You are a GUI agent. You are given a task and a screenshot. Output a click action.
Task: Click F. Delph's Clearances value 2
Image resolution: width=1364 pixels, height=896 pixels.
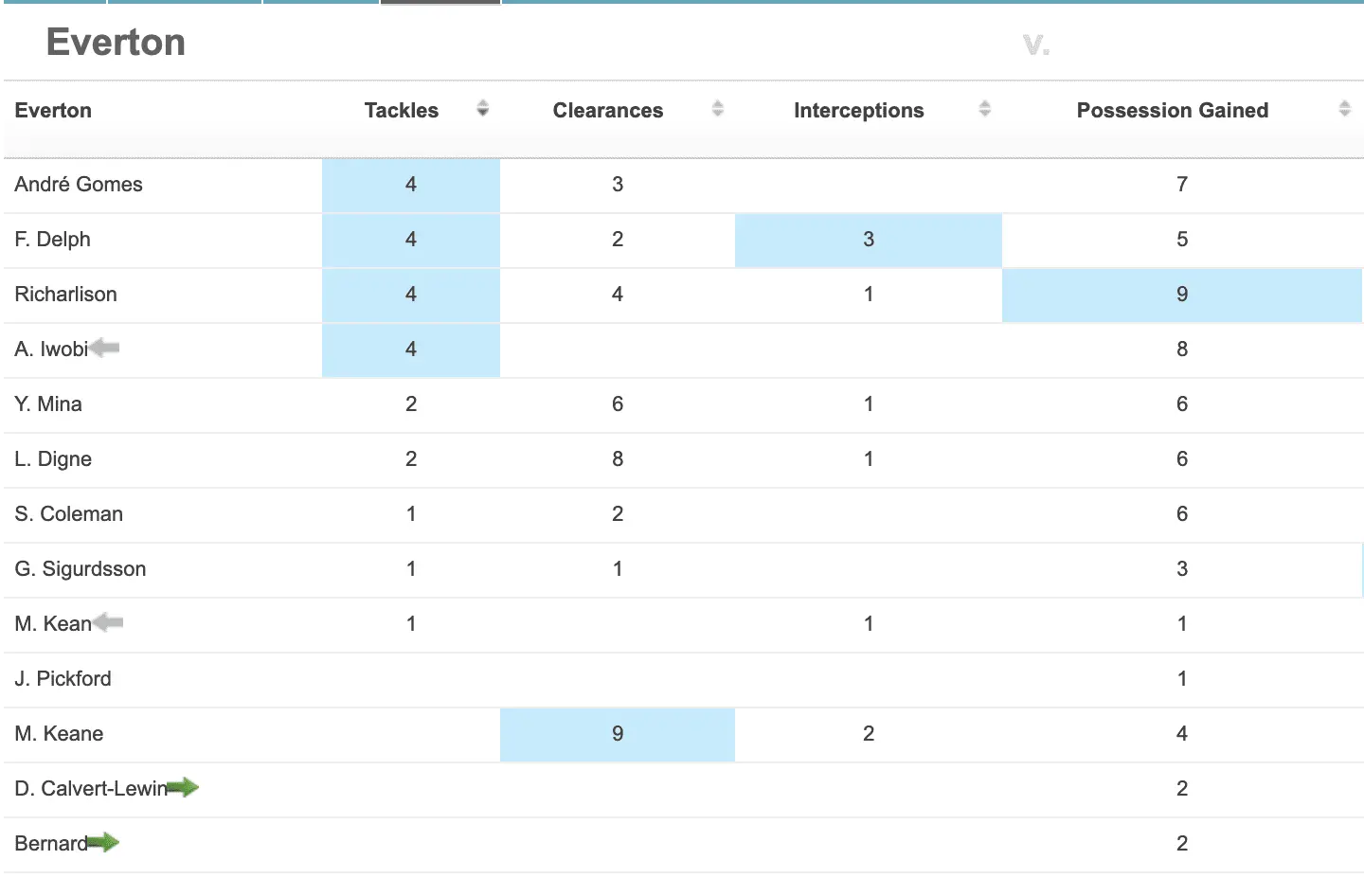(x=618, y=240)
